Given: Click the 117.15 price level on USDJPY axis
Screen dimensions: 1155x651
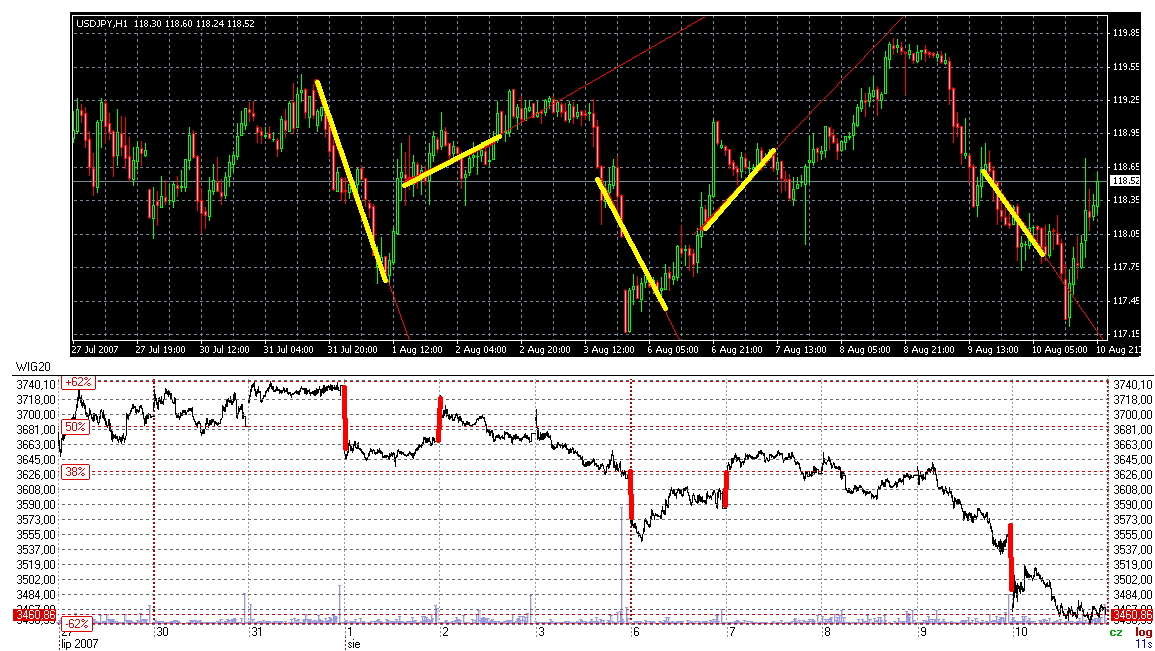Looking at the screenshot, I should point(1126,334).
